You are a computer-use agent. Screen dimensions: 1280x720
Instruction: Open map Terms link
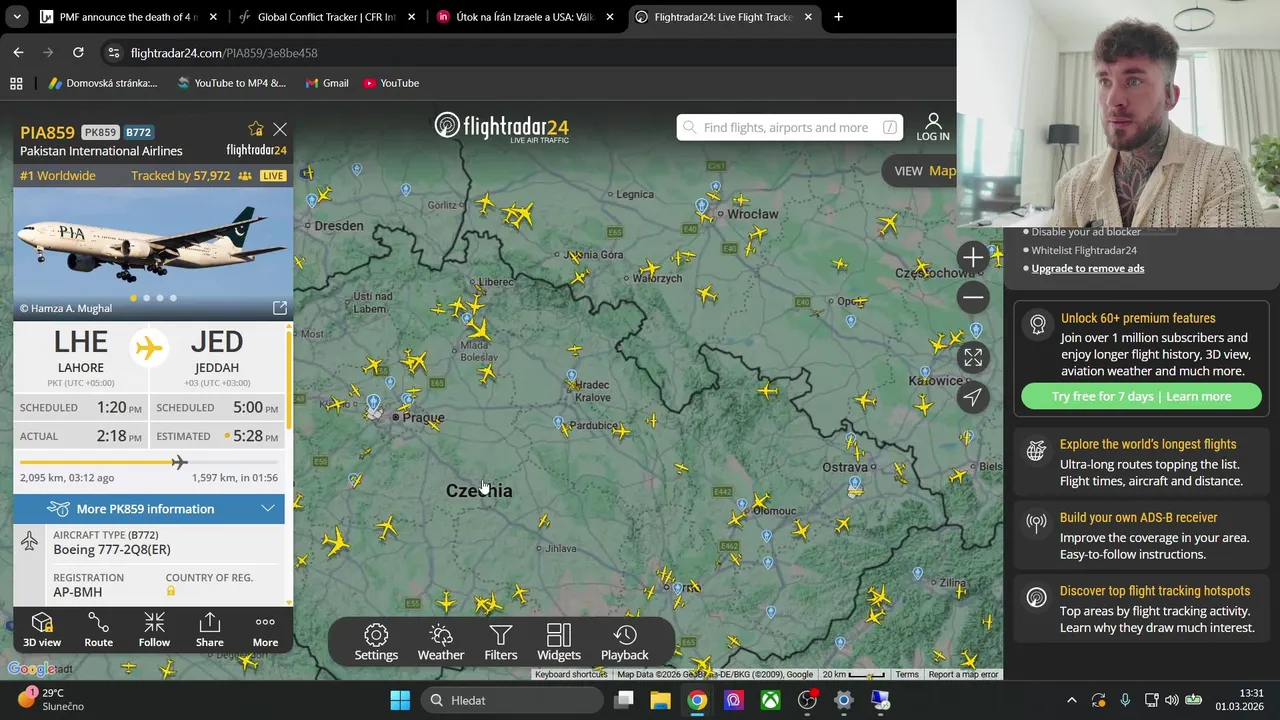pos(907,675)
